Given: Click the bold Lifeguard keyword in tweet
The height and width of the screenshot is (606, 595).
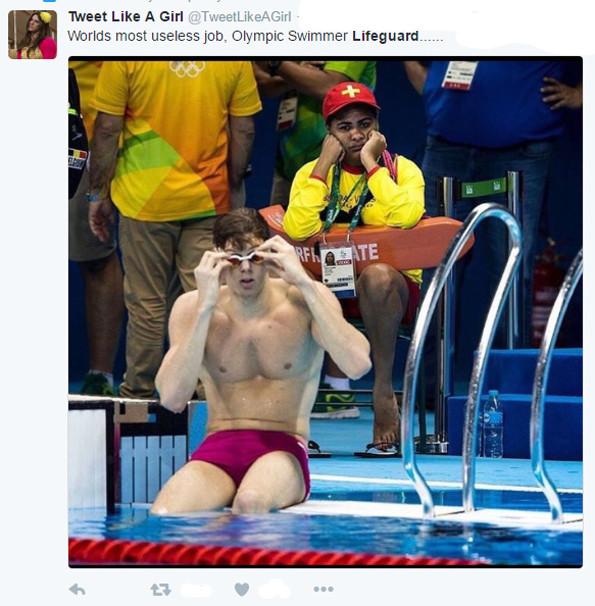Looking at the screenshot, I should [x=386, y=36].
